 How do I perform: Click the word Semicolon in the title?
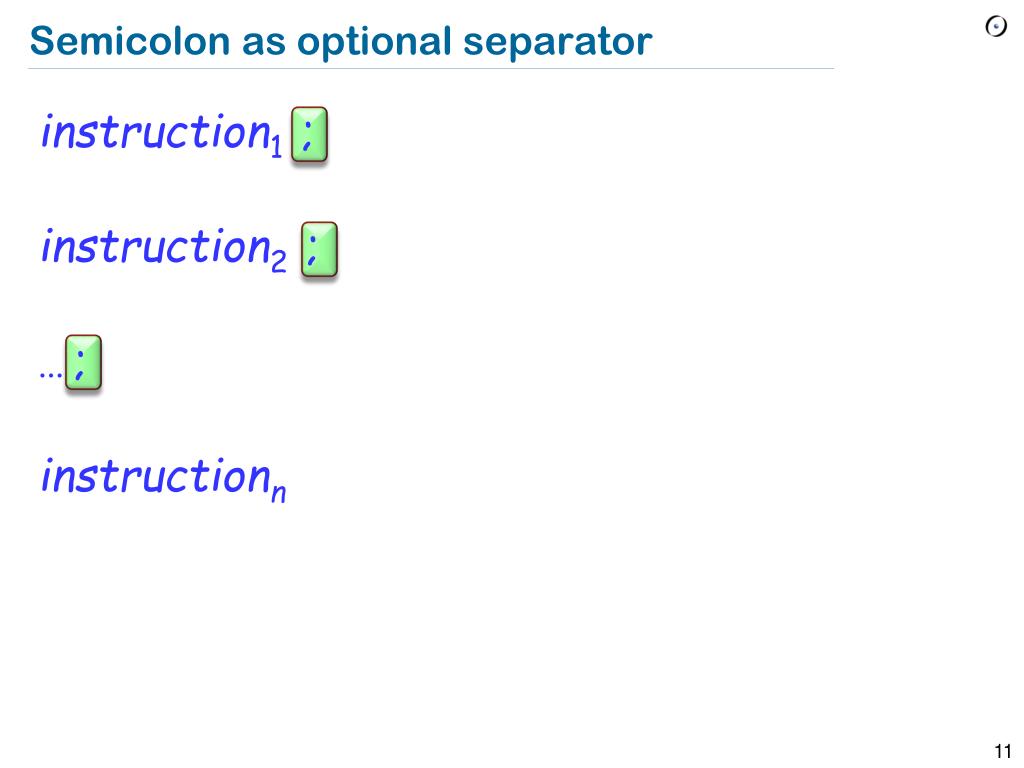130,41
